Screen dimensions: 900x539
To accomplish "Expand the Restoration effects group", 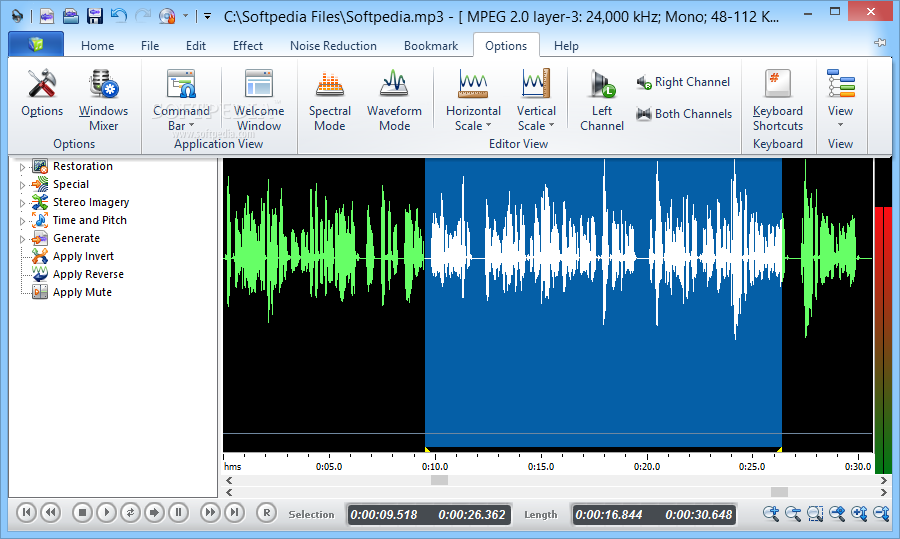I will pyautogui.click(x=22, y=167).
